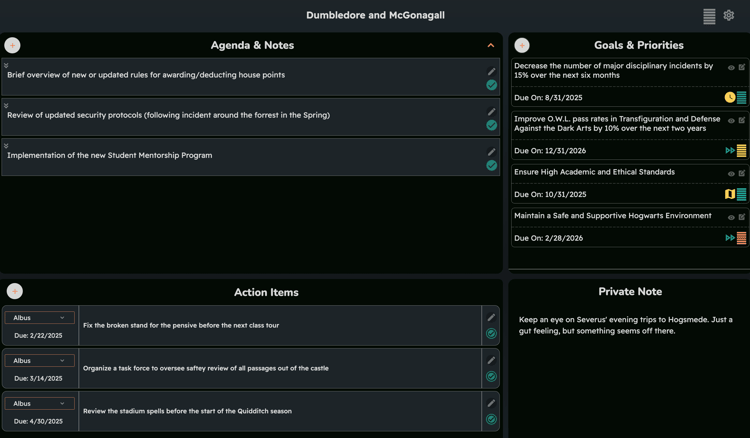Viewport: 750px width, 438px height.
Task: Edit the security protocols agenda note
Action: pyautogui.click(x=491, y=111)
